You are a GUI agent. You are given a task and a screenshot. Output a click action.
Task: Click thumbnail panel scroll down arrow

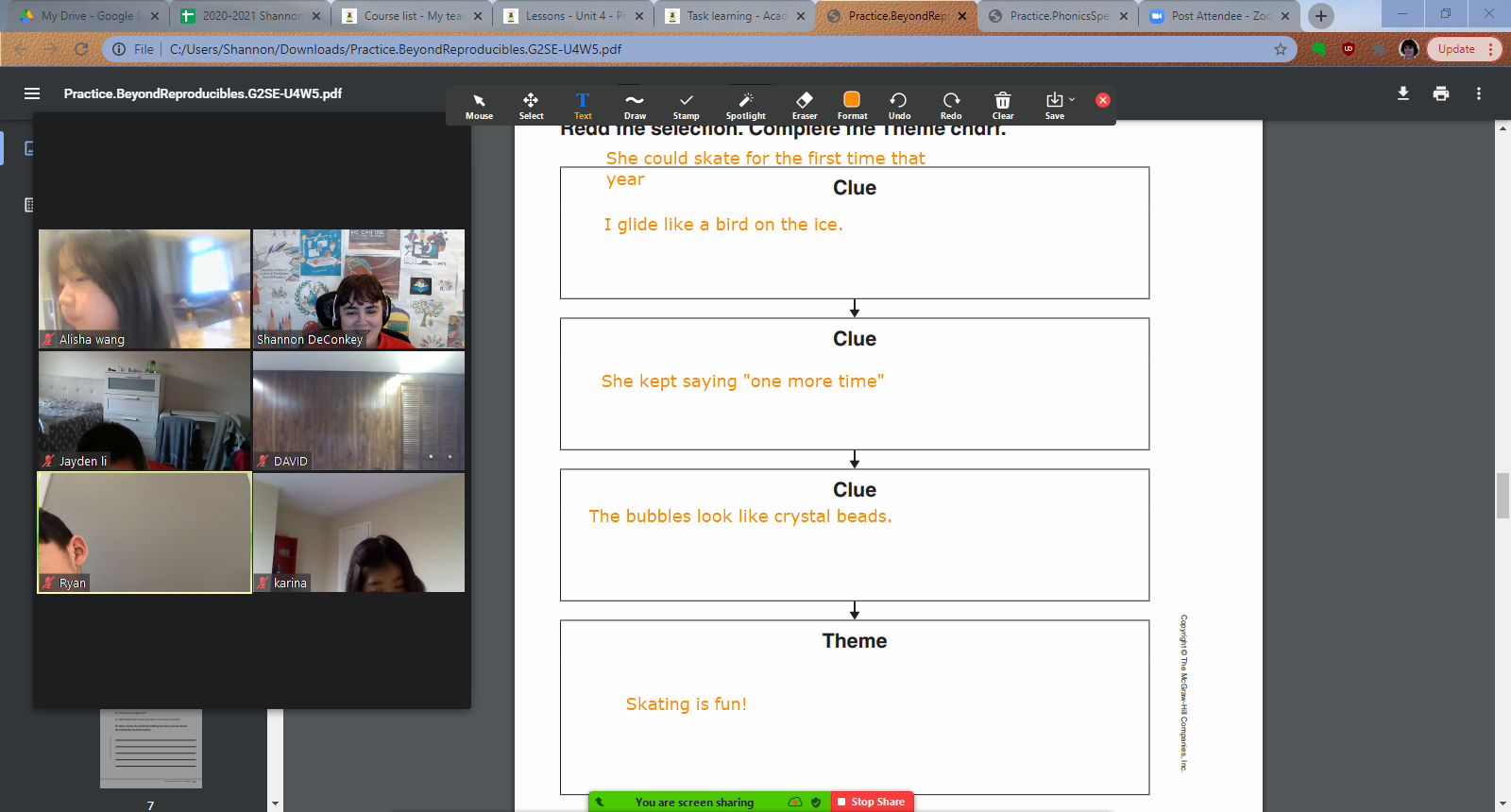275,804
